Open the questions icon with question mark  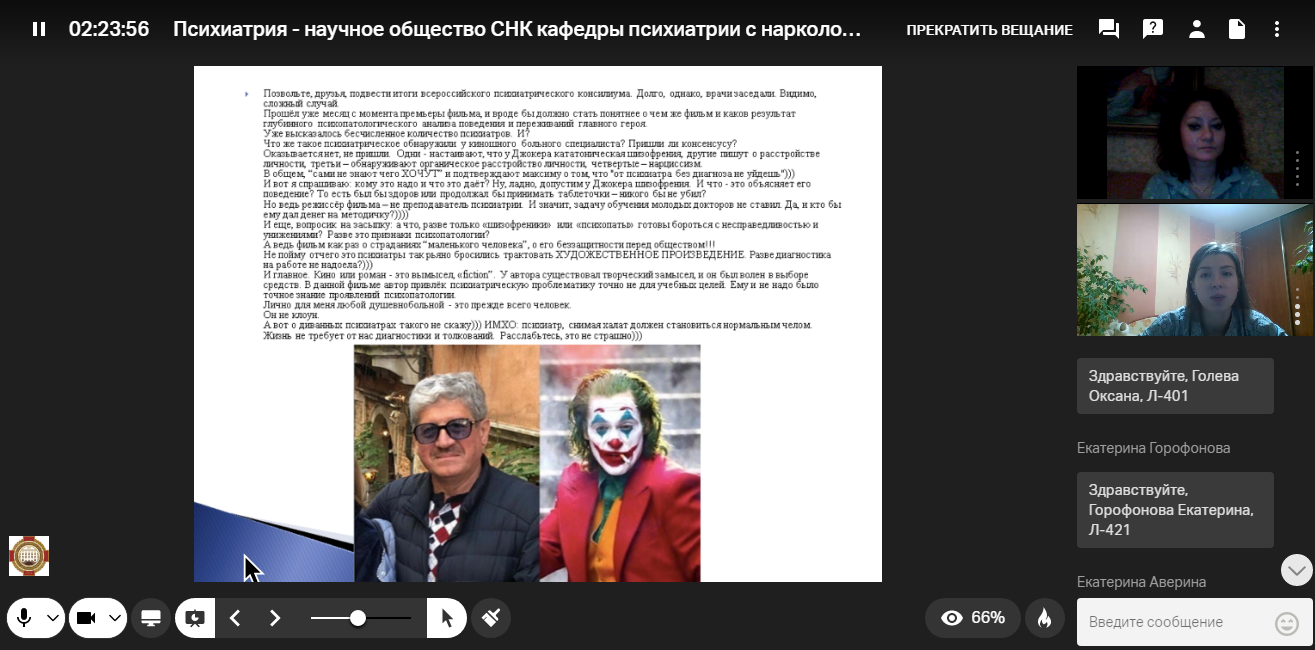coord(1153,29)
